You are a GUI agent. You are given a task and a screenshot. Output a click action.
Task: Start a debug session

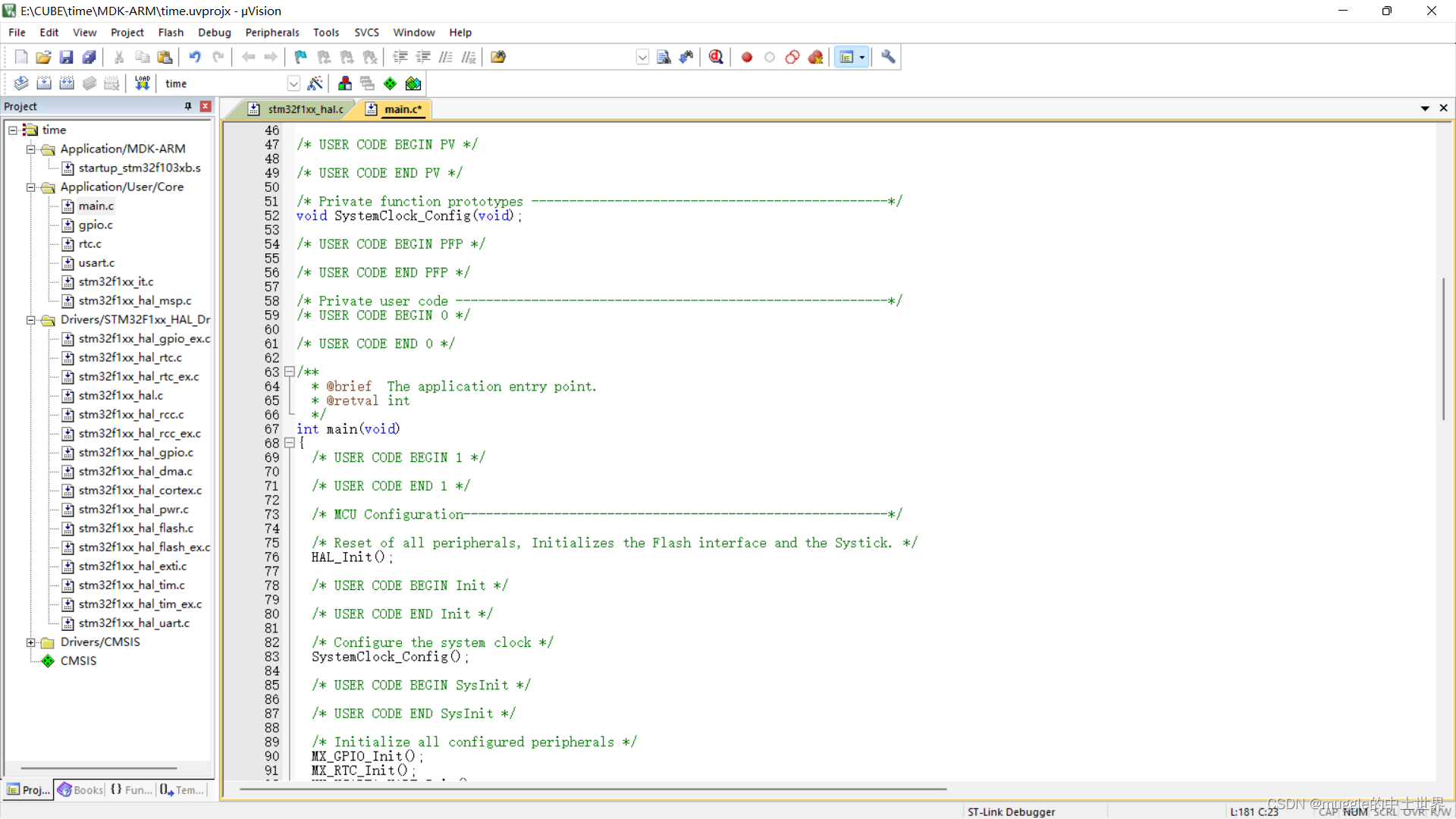(x=715, y=57)
